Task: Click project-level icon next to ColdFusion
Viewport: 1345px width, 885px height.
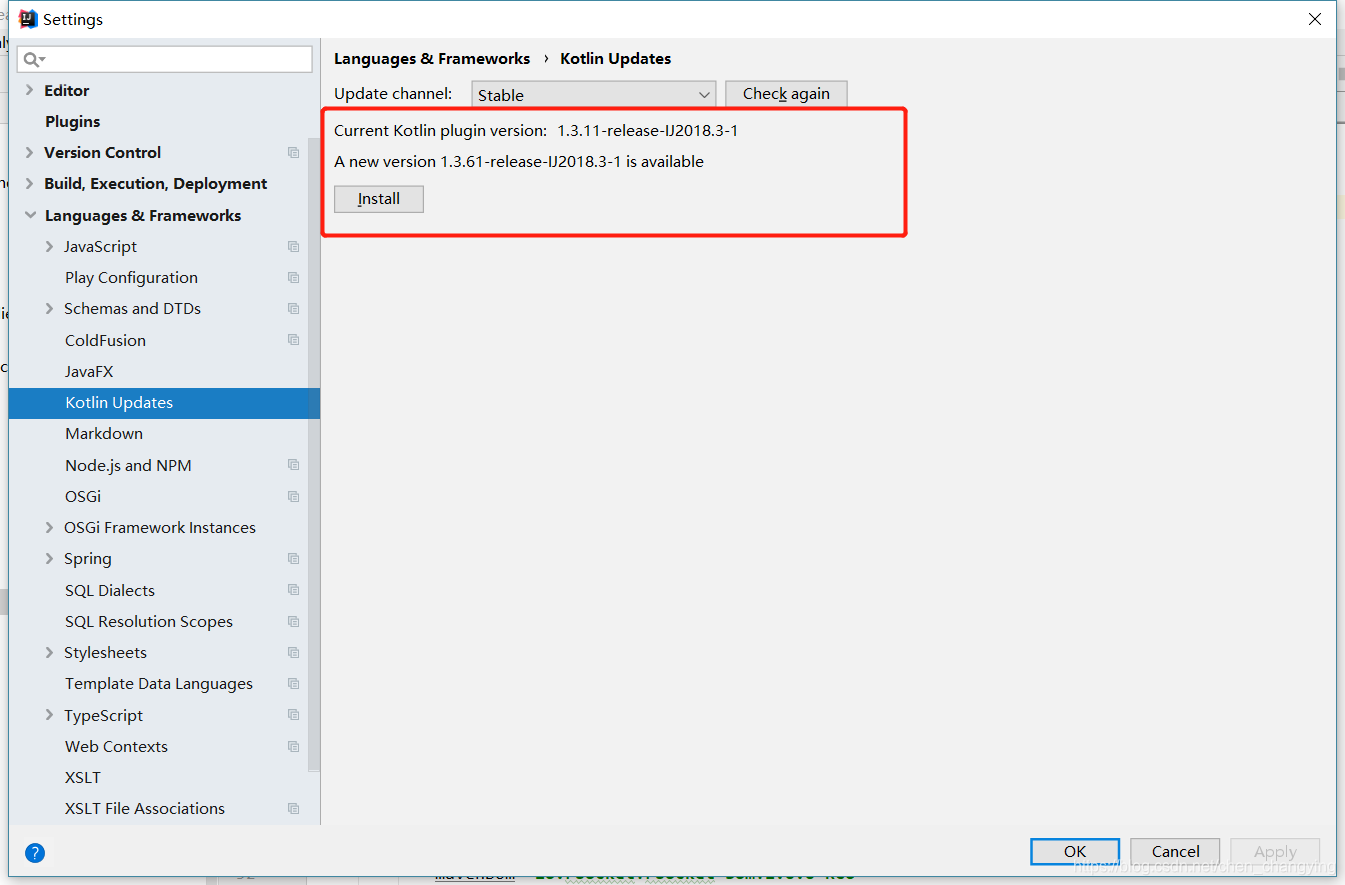Action: point(293,340)
